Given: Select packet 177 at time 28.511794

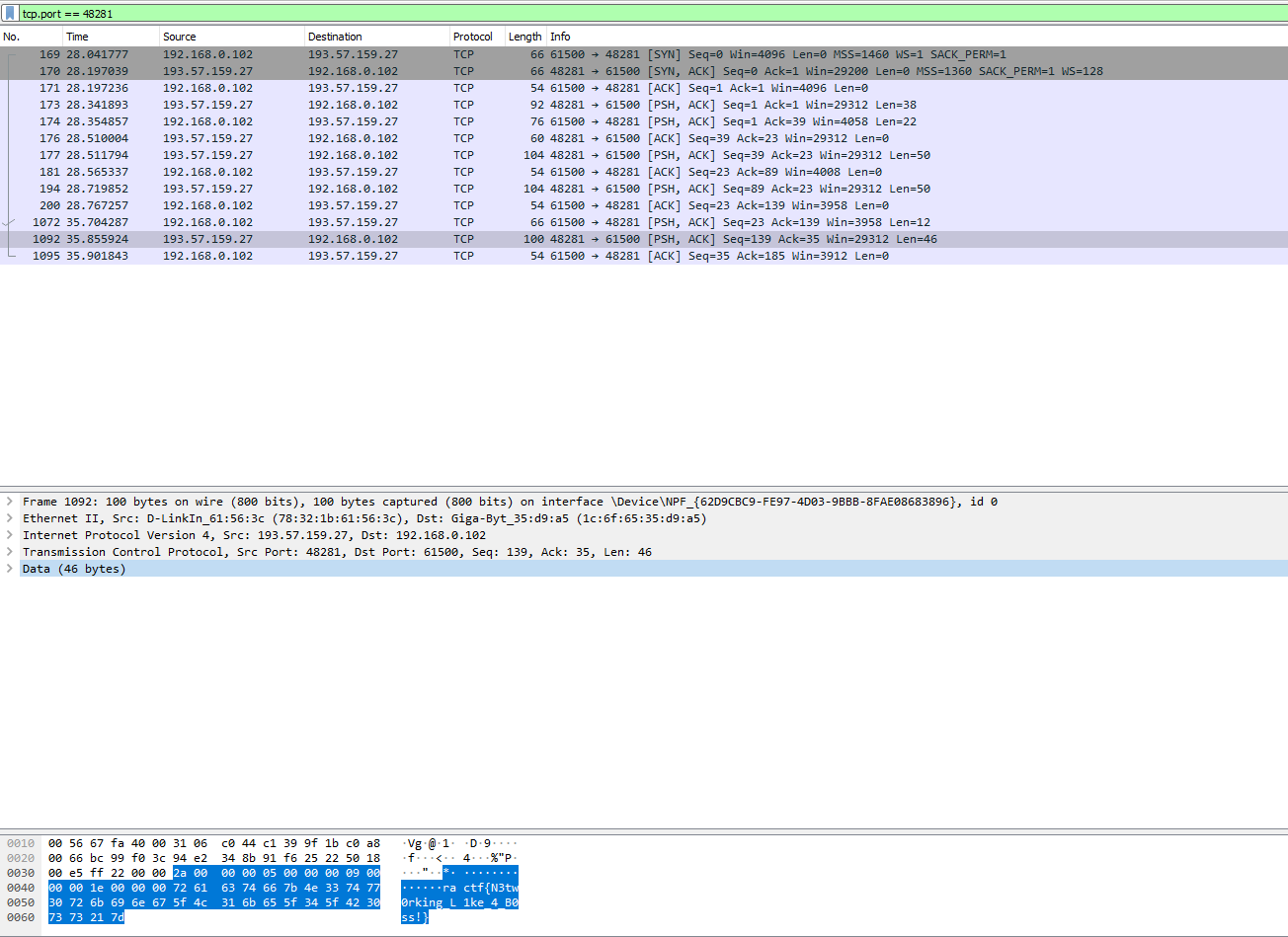Looking at the screenshot, I should (x=644, y=155).
